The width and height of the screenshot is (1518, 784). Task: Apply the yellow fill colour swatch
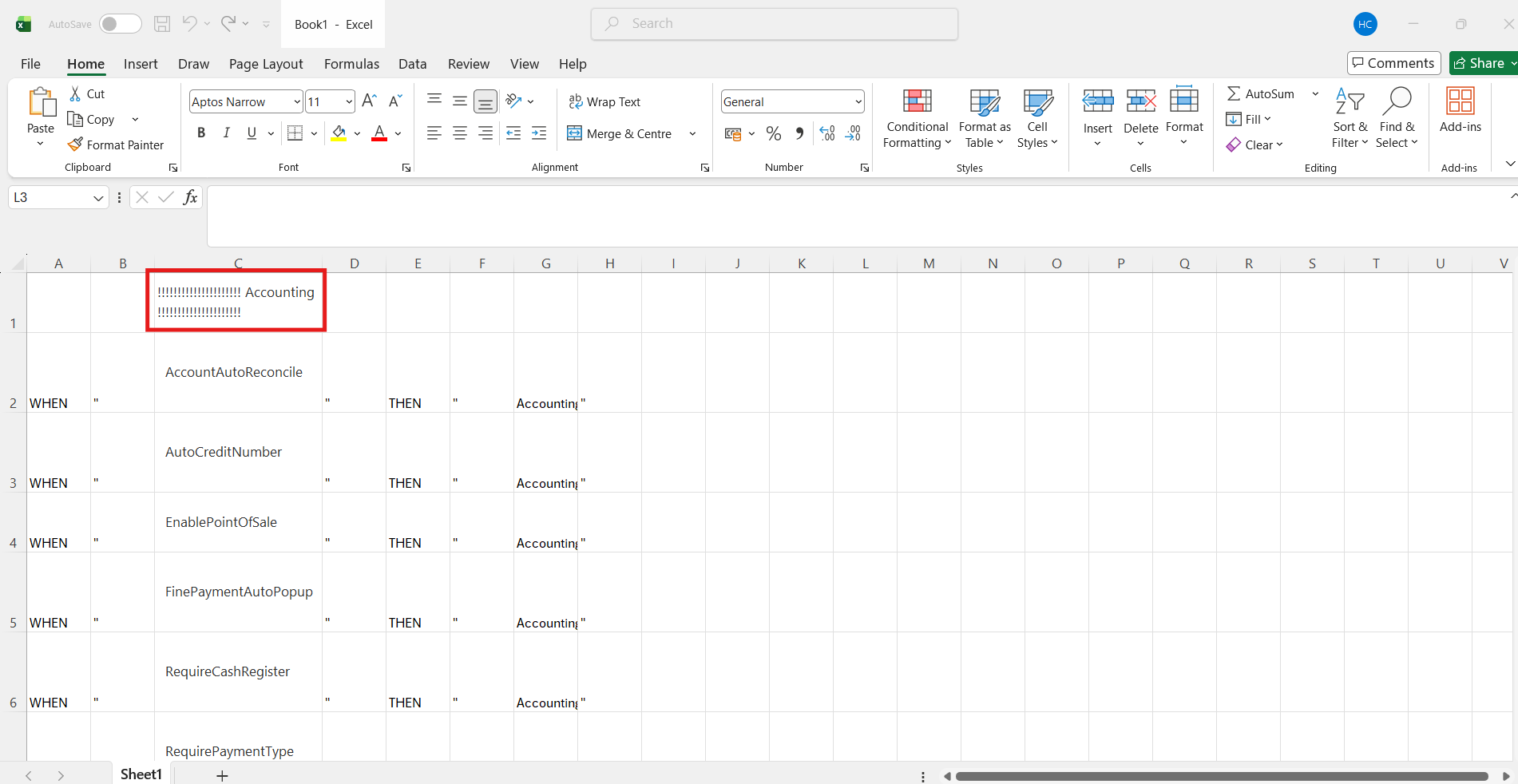coord(339,133)
